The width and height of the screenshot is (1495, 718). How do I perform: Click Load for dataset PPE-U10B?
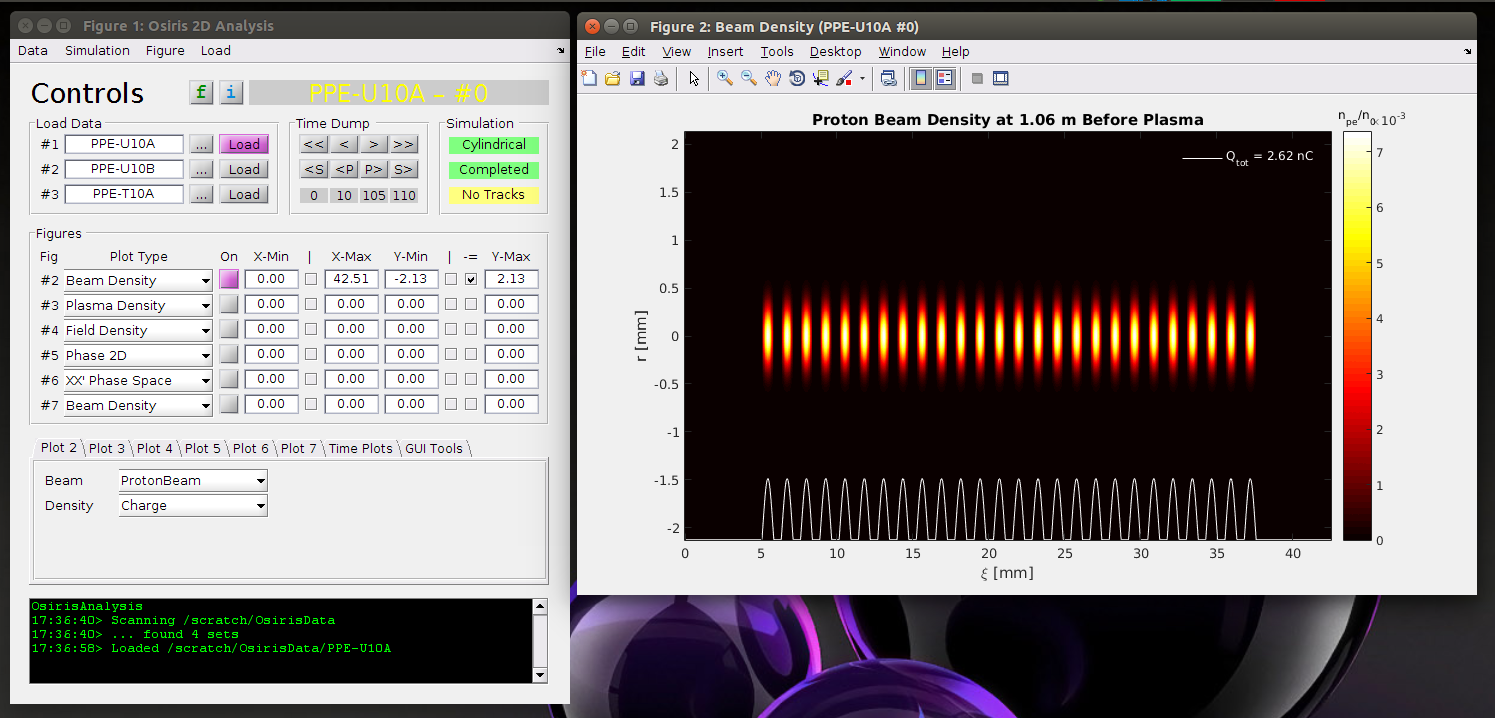(244, 169)
